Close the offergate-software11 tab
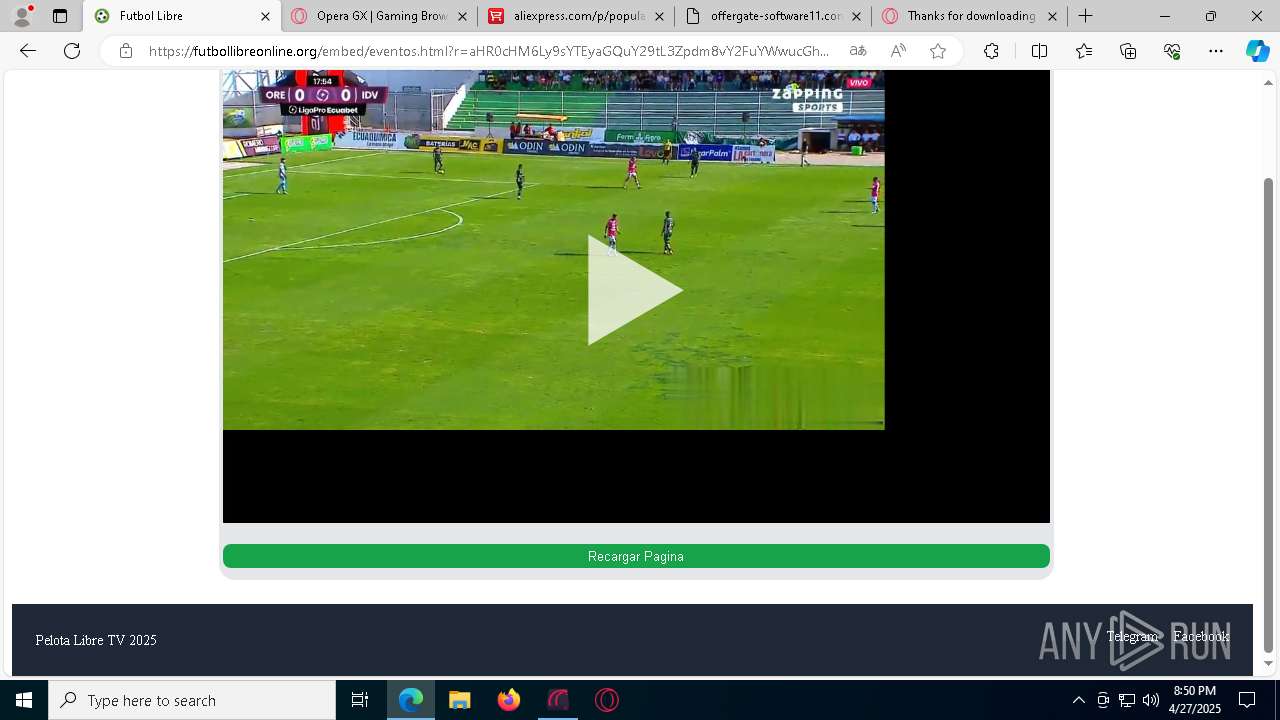1280x720 pixels. pos(856,16)
